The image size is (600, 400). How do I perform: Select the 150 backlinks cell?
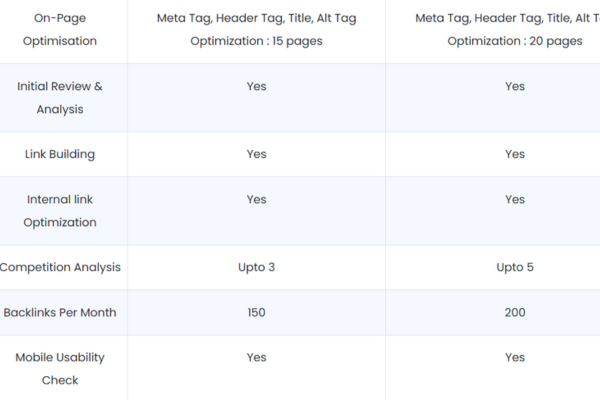click(256, 312)
